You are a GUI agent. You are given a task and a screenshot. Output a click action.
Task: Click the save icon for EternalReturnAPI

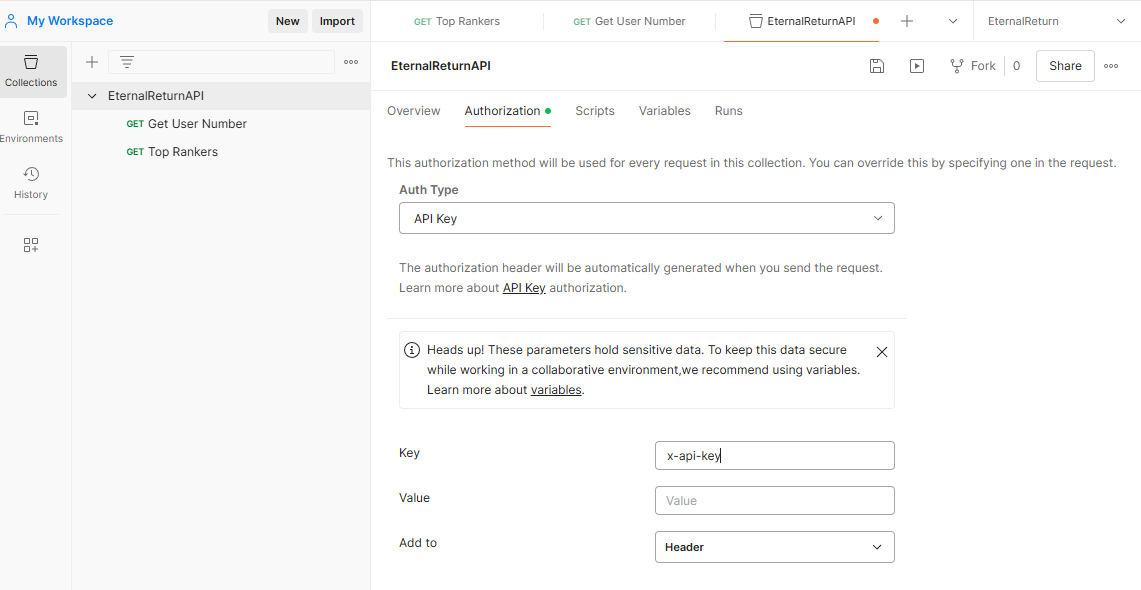click(x=877, y=66)
